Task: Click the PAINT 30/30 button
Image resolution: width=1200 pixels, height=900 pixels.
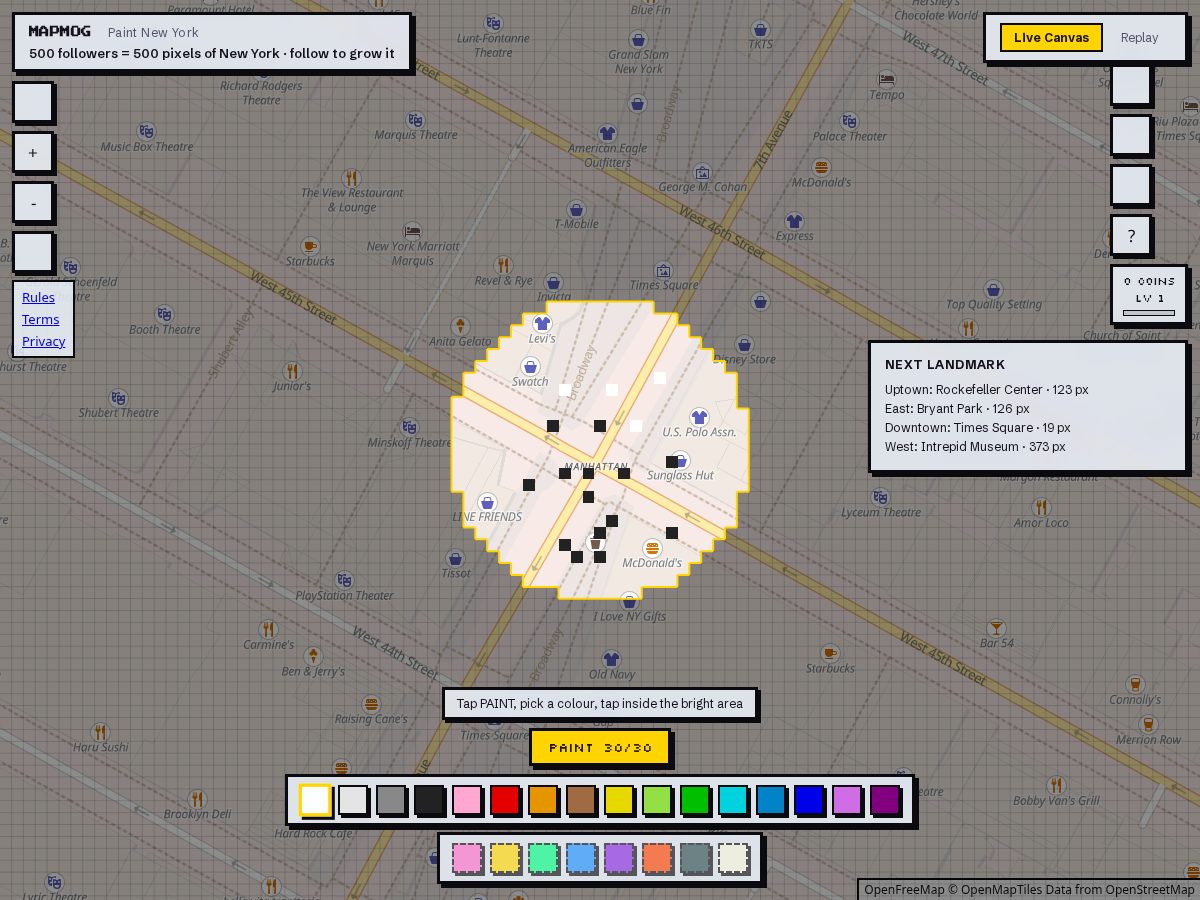Action: click(x=600, y=747)
